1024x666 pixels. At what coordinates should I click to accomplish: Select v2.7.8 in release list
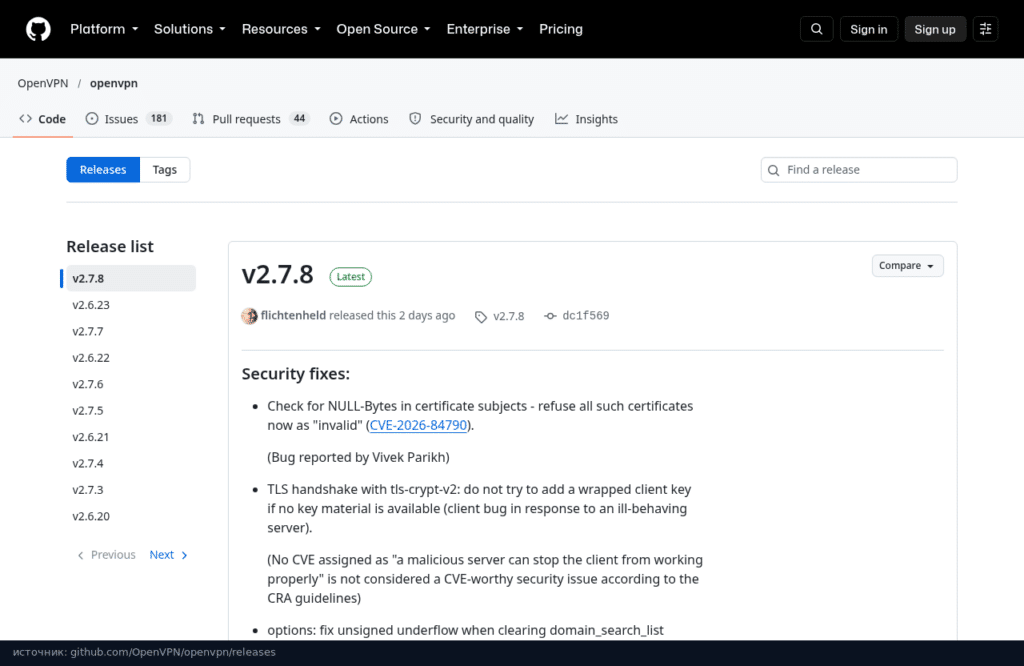(131, 278)
